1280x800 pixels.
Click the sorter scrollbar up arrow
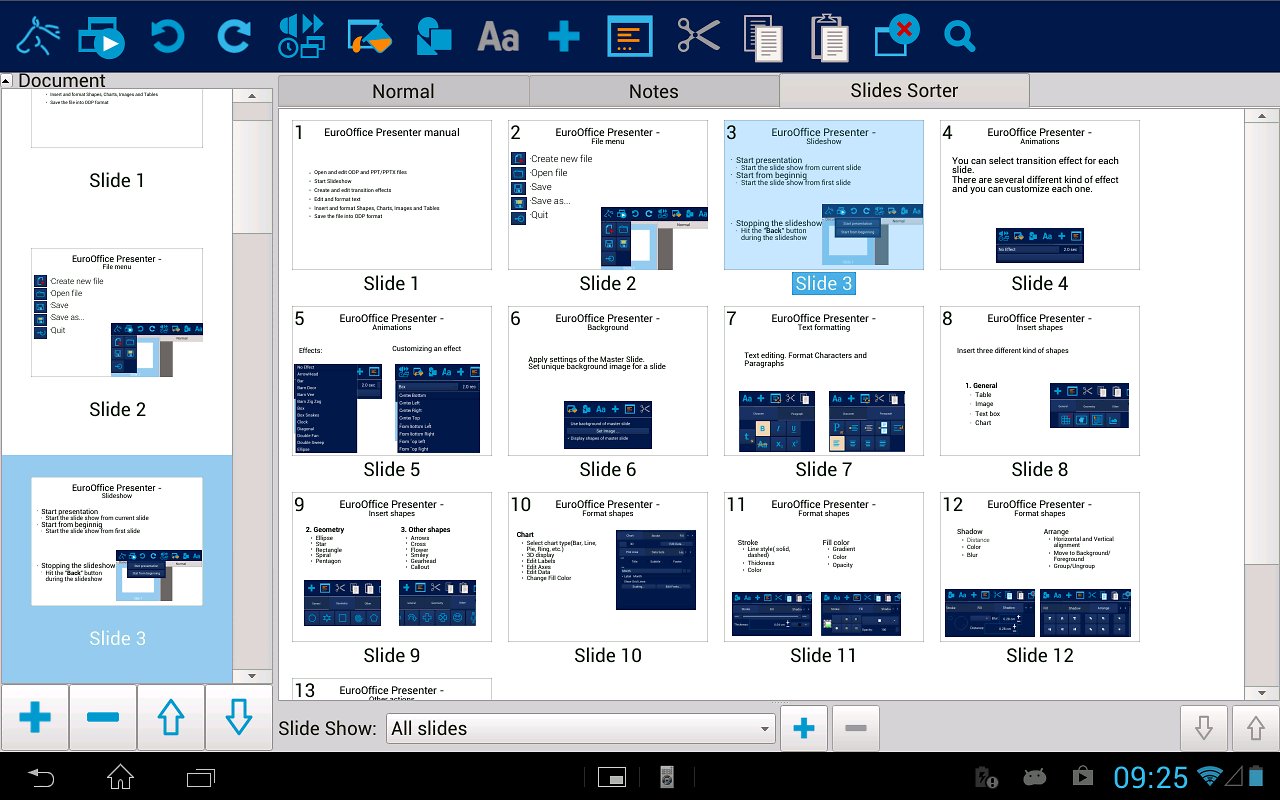click(x=1261, y=116)
